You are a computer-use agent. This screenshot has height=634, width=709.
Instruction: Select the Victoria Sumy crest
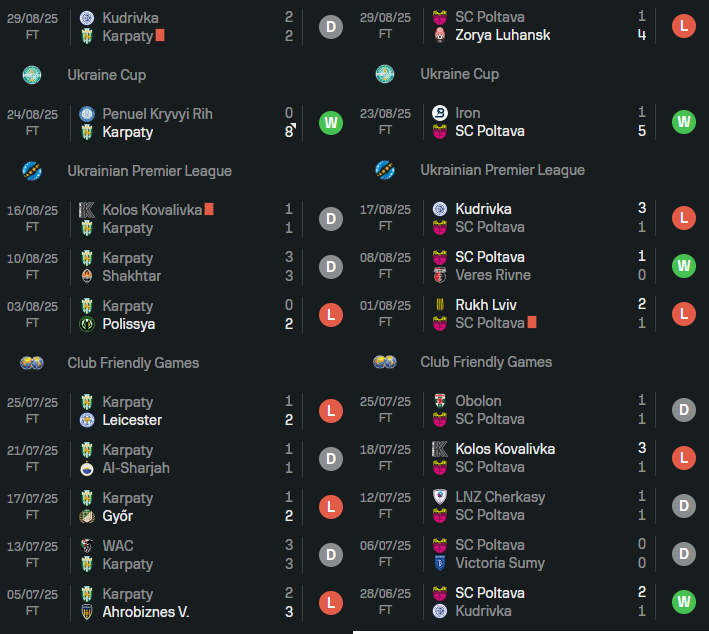pos(440,563)
